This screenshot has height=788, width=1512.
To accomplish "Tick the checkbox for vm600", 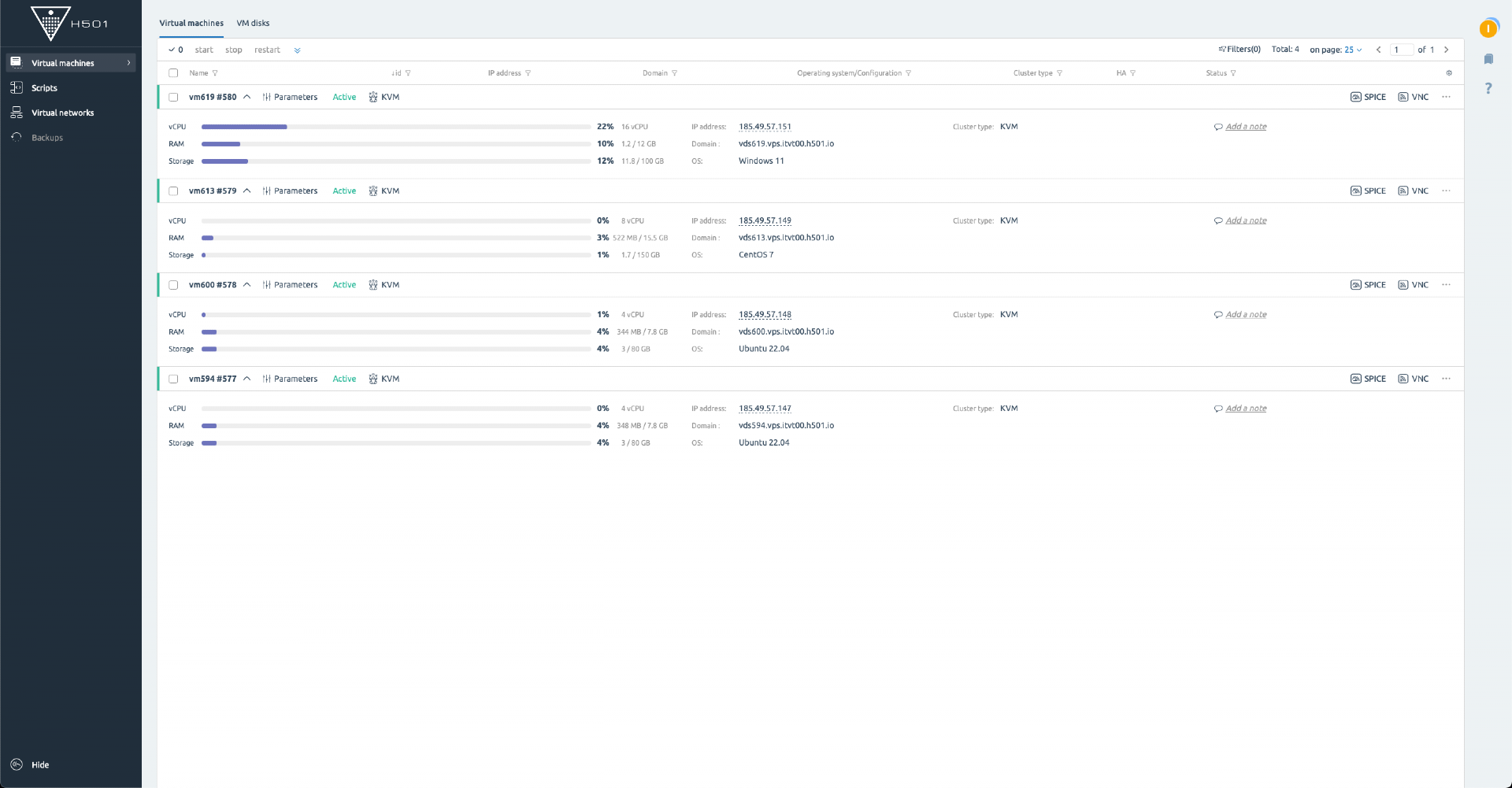I will (x=173, y=285).
